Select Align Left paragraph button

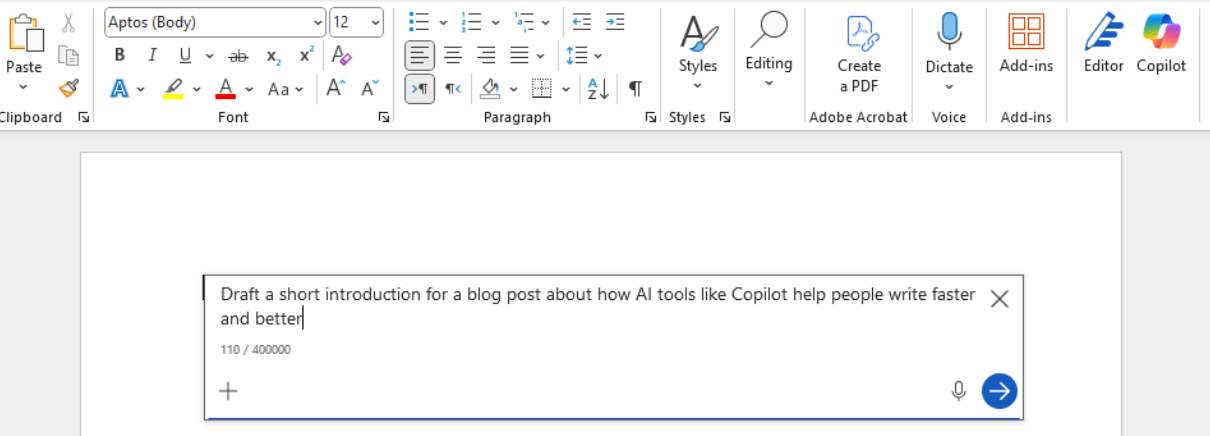point(420,55)
